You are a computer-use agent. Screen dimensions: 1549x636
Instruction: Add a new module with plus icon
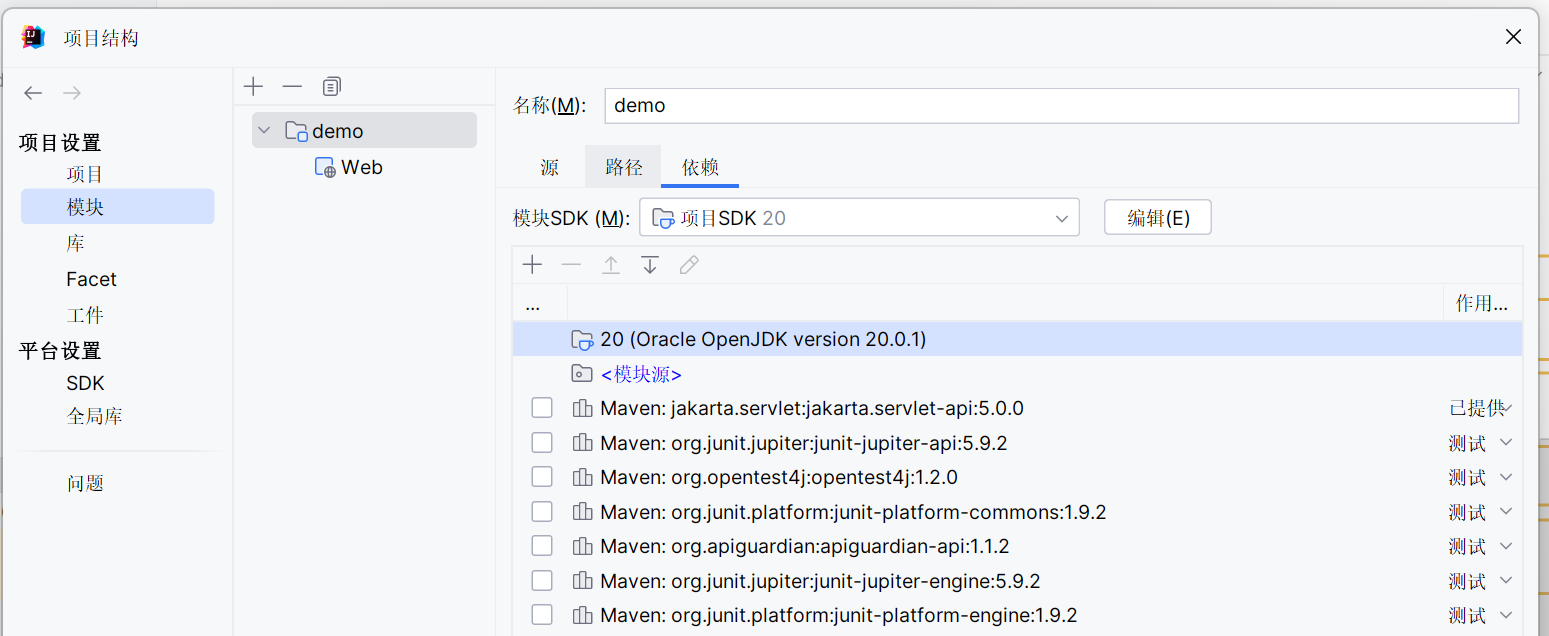tap(254, 87)
